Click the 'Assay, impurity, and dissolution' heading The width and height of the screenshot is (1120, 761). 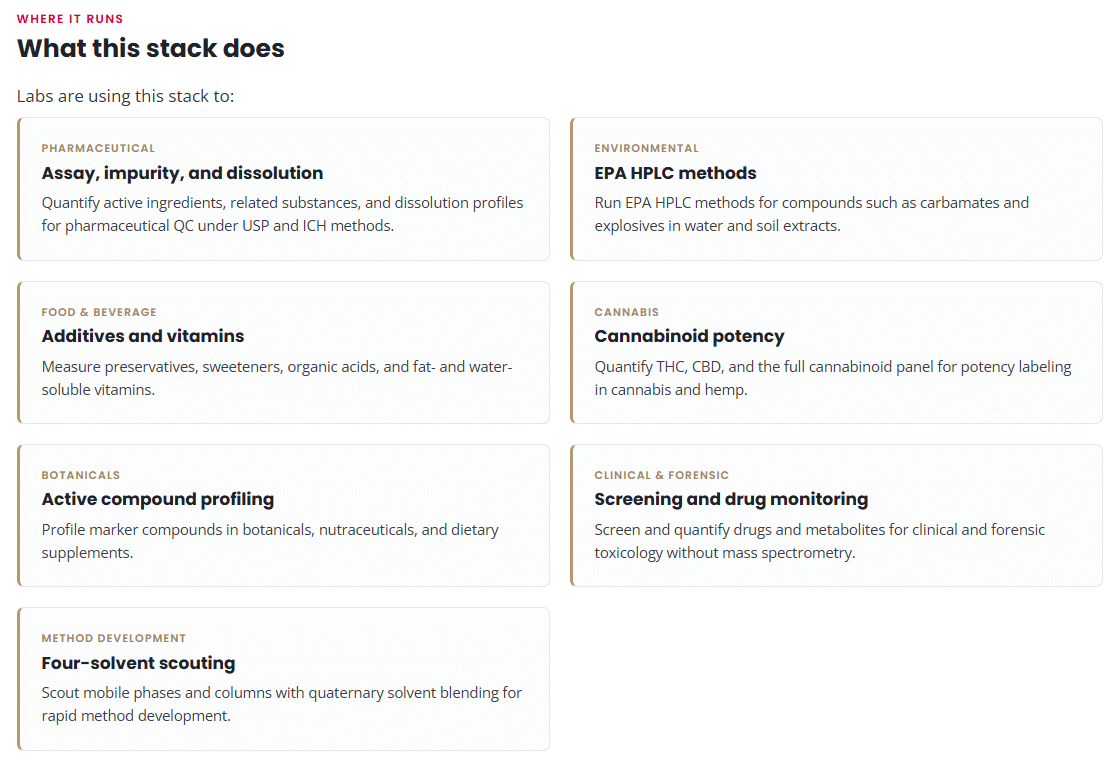click(182, 173)
